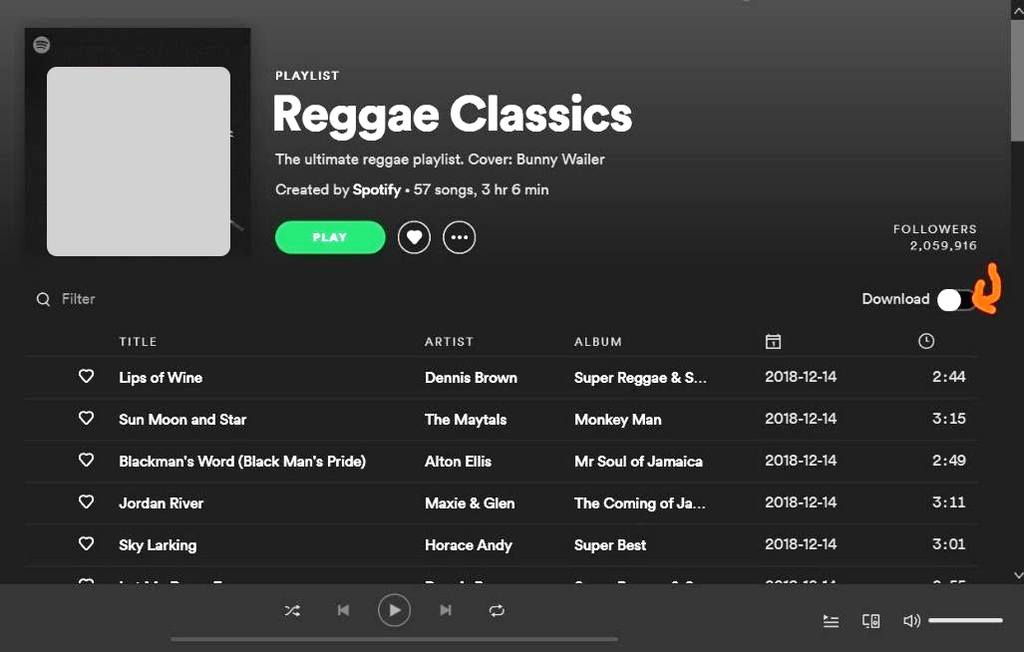Open album The Coming of Ja...
This screenshot has height=652, width=1024.
pos(639,503)
